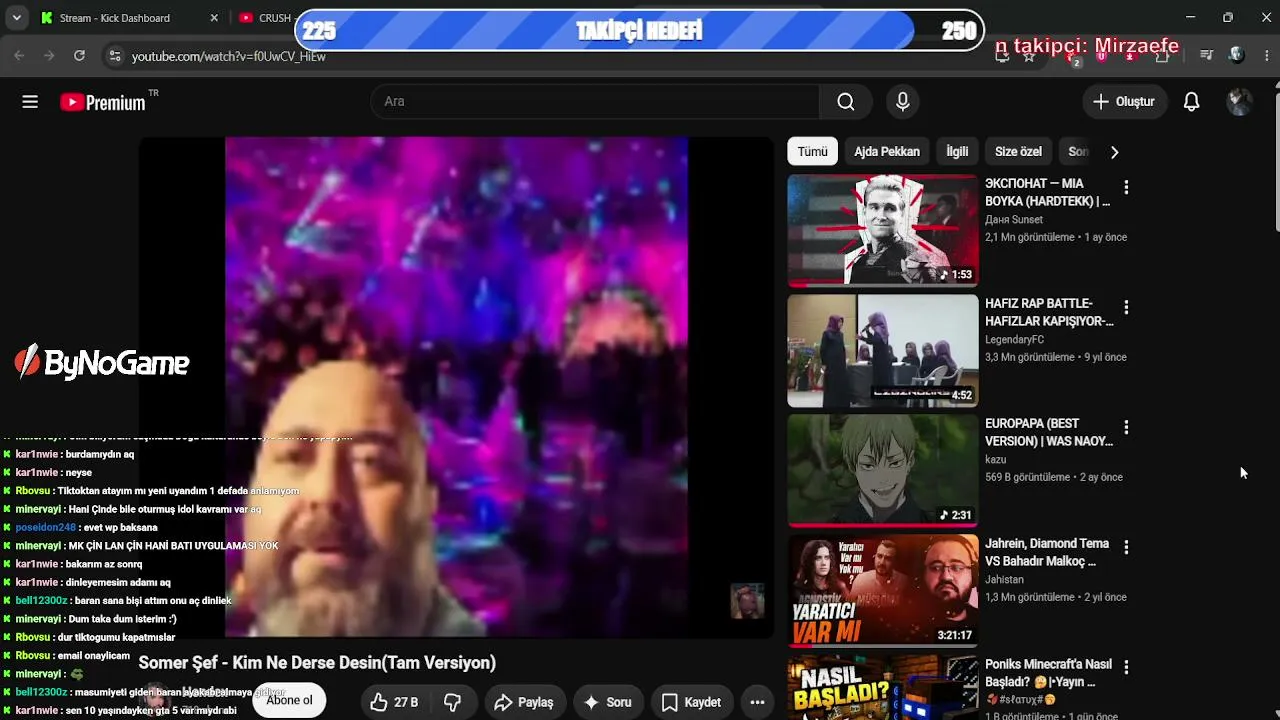Click the browser address bar URL

coord(229,57)
